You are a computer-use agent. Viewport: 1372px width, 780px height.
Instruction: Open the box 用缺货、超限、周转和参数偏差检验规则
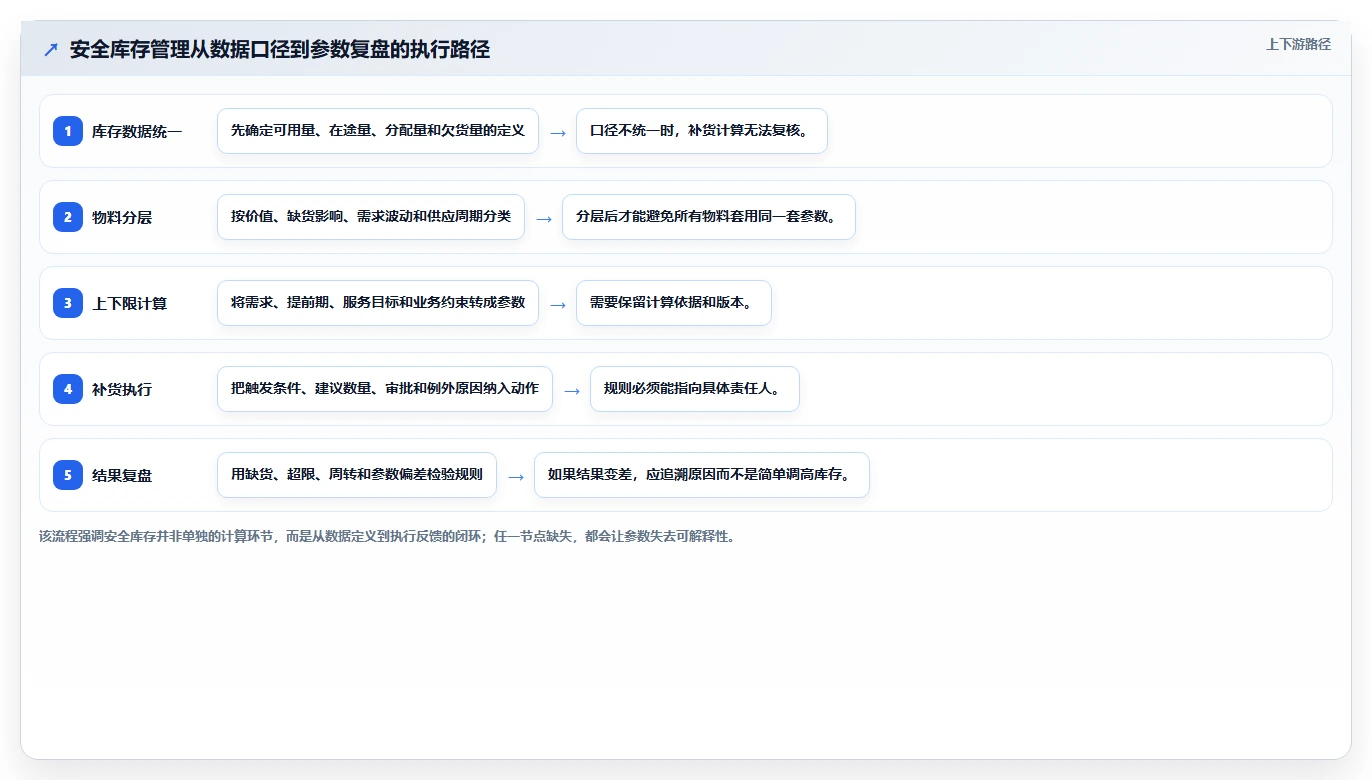pyautogui.click(x=357, y=475)
